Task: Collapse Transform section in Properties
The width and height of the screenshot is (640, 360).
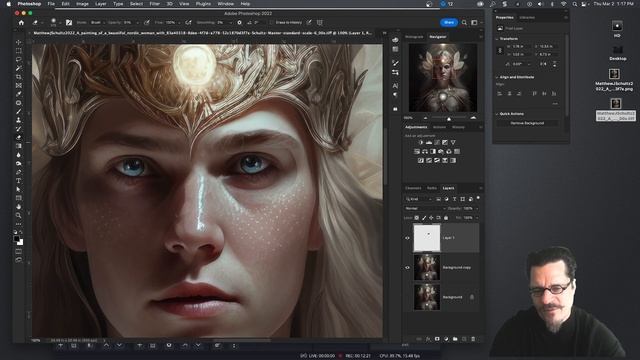Action: pyautogui.click(x=497, y=39)
